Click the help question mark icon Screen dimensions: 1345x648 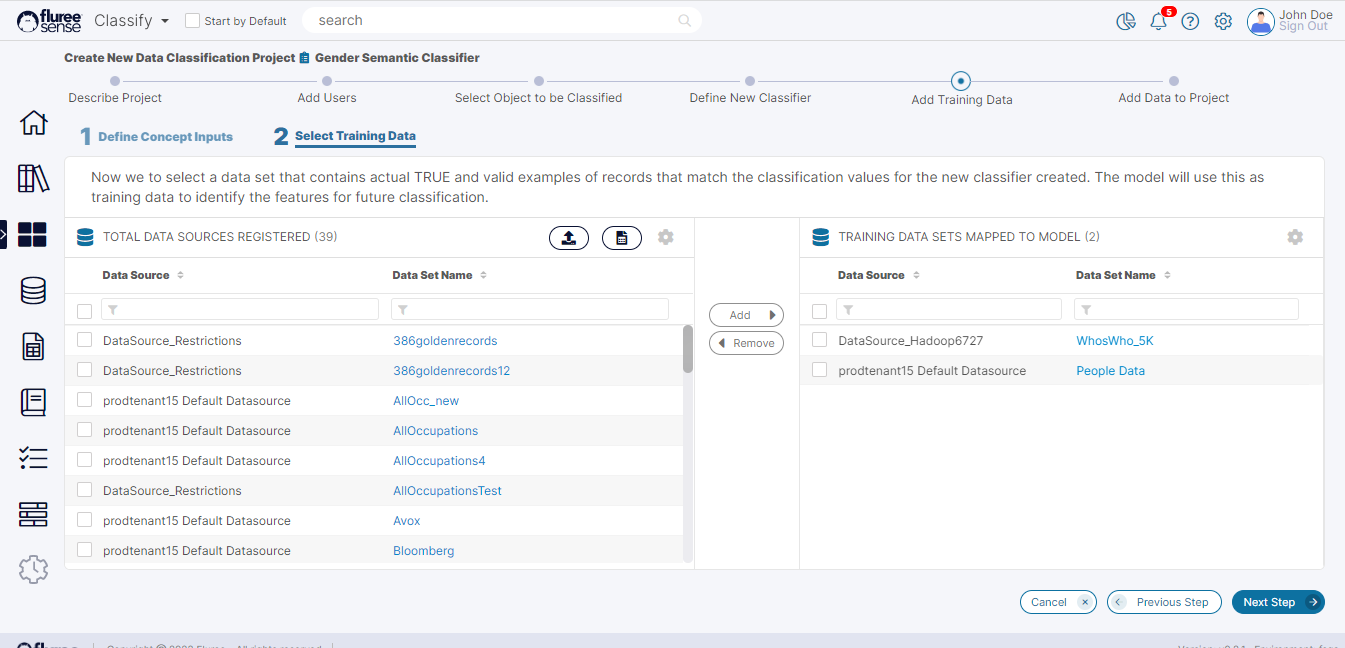pos(1190,21)
